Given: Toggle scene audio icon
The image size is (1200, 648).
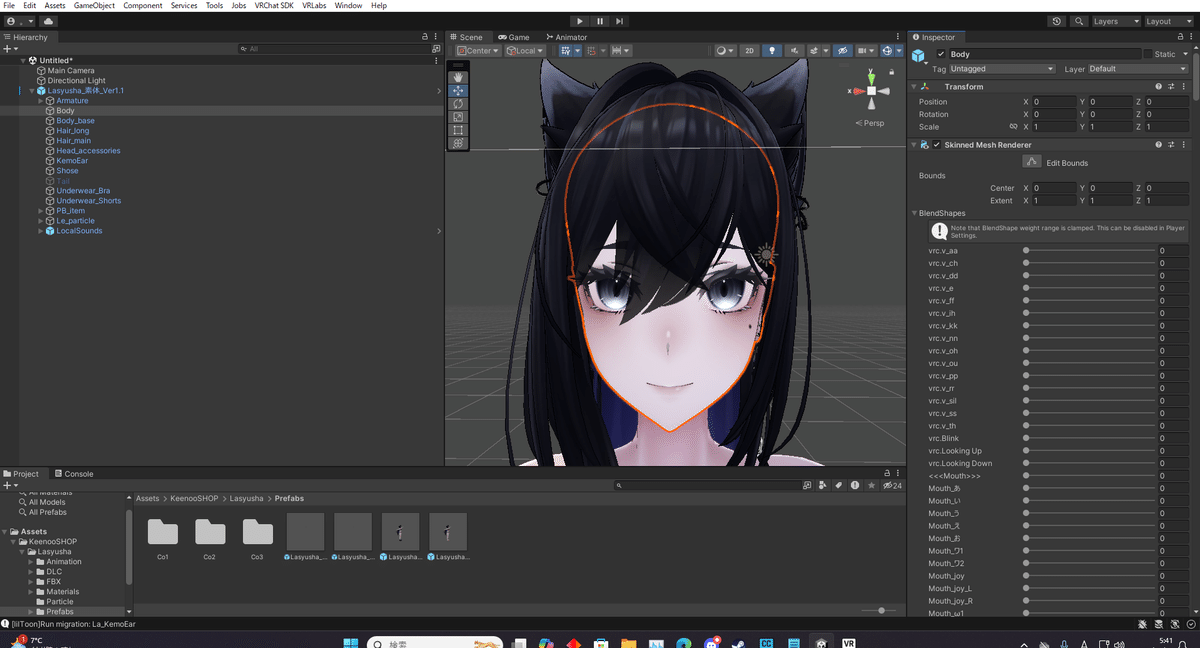Looking at the screenshot, I should [793, 51].
